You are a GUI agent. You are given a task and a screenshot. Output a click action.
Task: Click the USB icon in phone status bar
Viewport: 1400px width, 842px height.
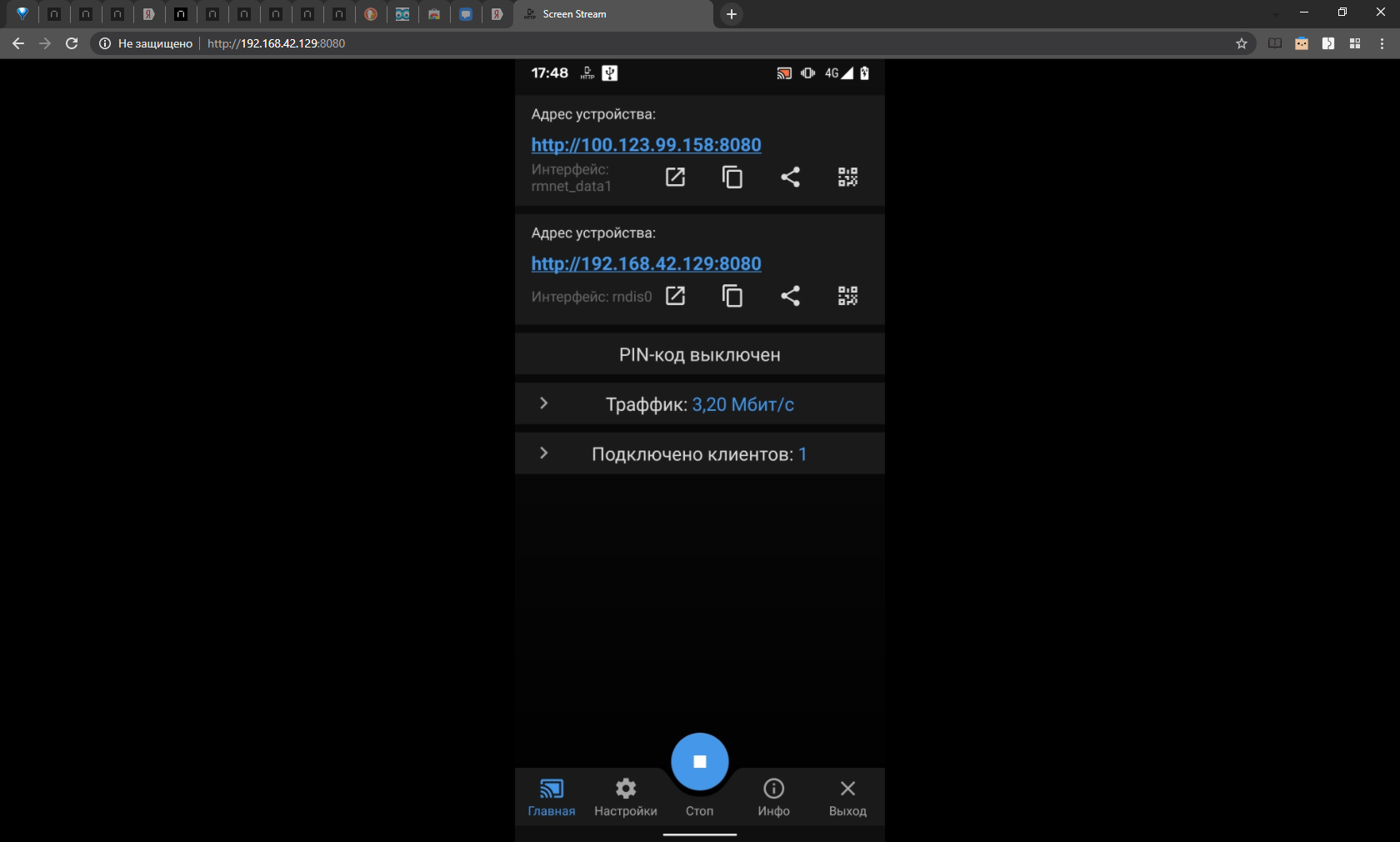[610, 73]
